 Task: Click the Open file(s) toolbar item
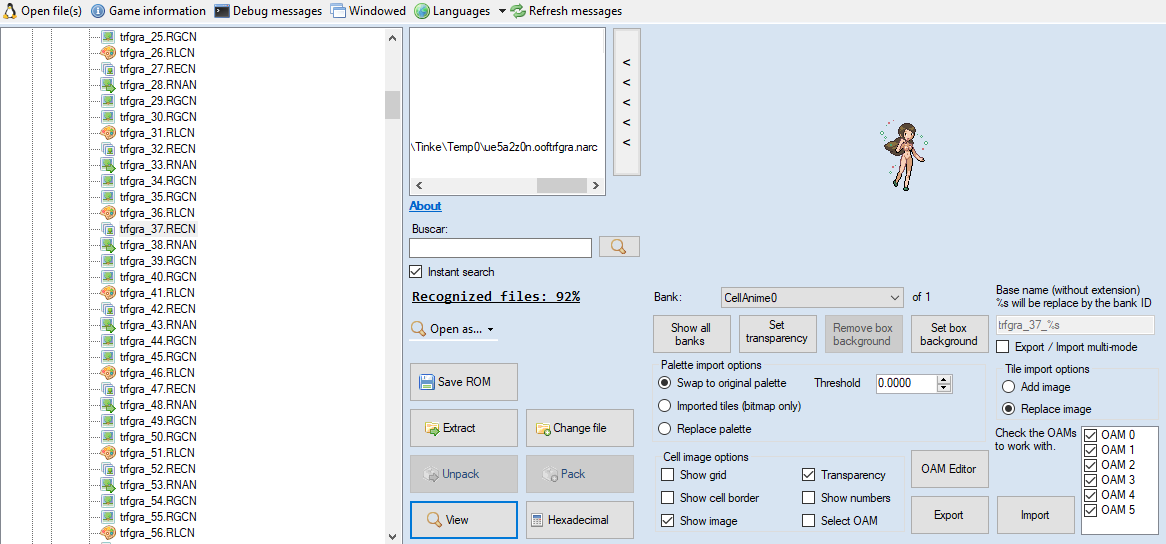[43, 10]
